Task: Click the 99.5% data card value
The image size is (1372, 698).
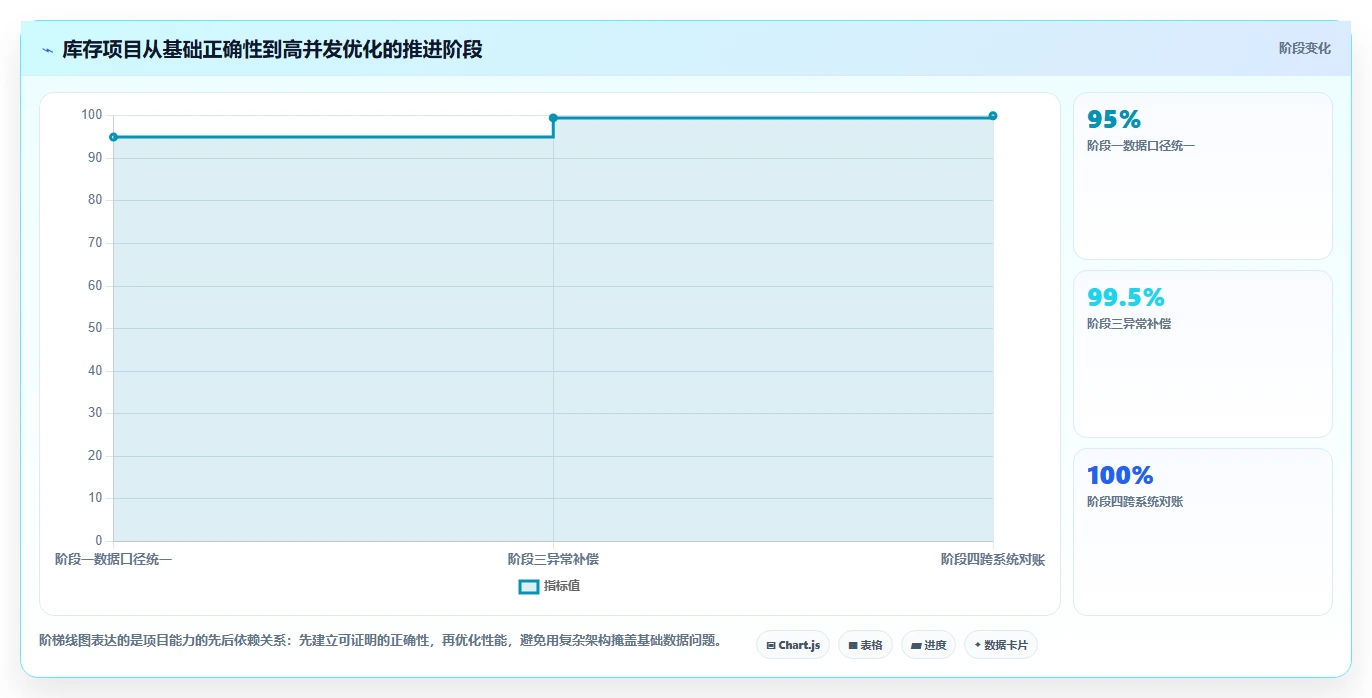Action: tap(1126, 298)
